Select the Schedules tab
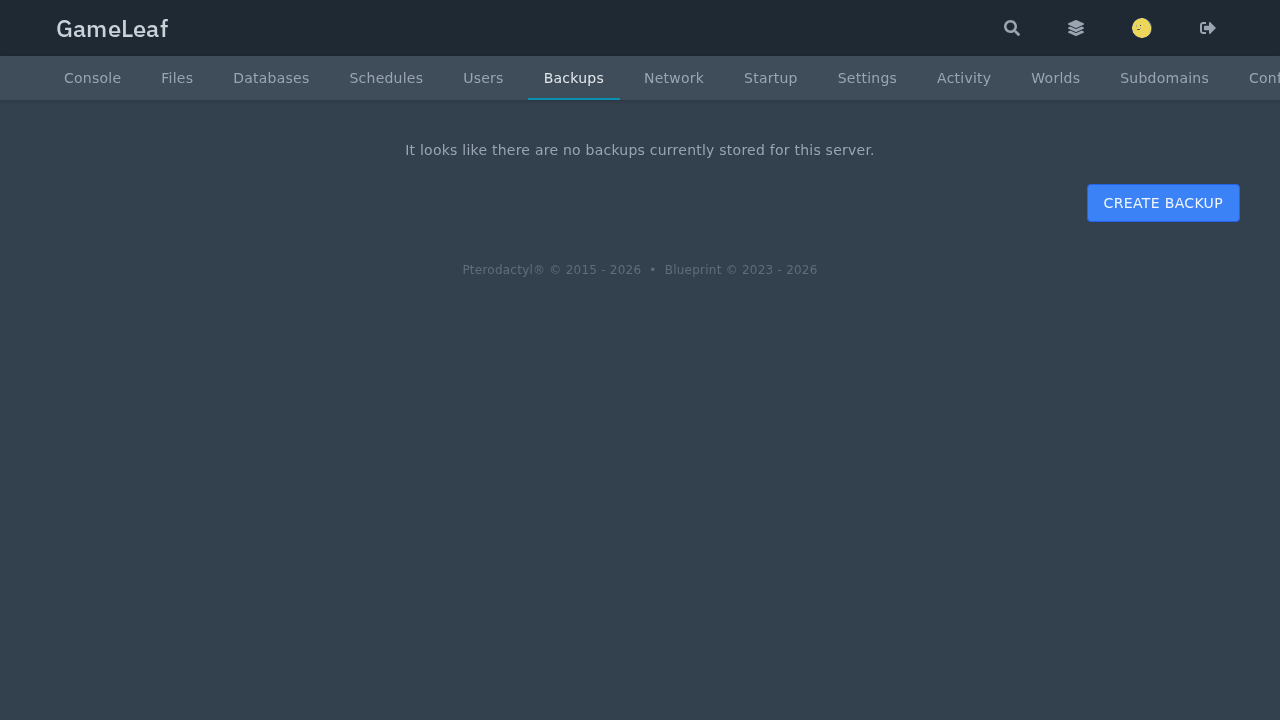Viewport: 1280px width, 720px height. tap(386, 78)
